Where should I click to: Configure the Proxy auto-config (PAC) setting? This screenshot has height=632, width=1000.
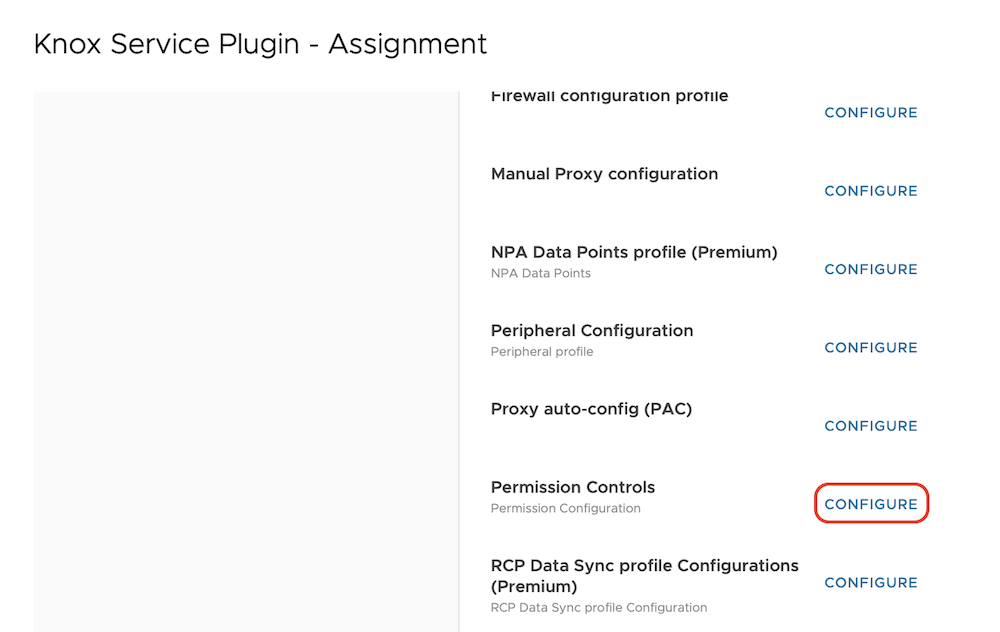pos(870,426)
